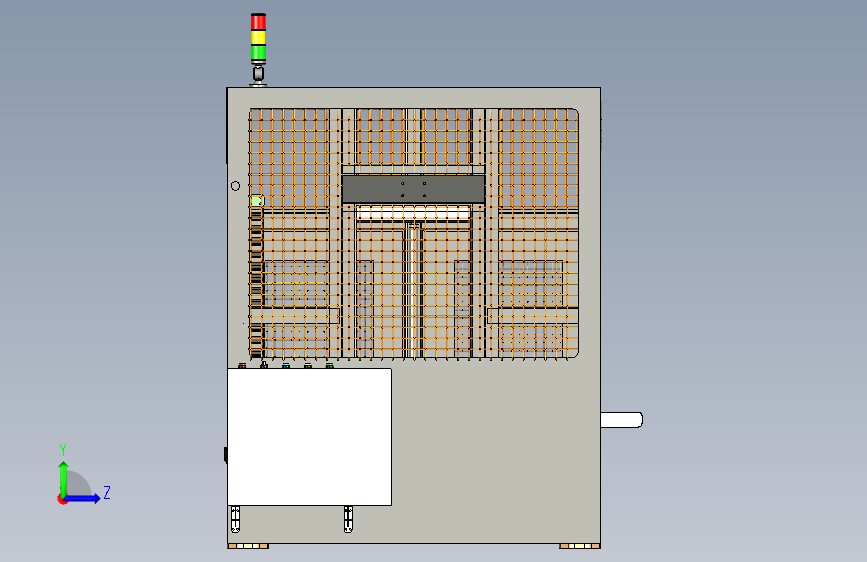Viewport: 867px width, 562px height.
Task: Pick the white cylindrical handle on machine side
Action: 621,420
